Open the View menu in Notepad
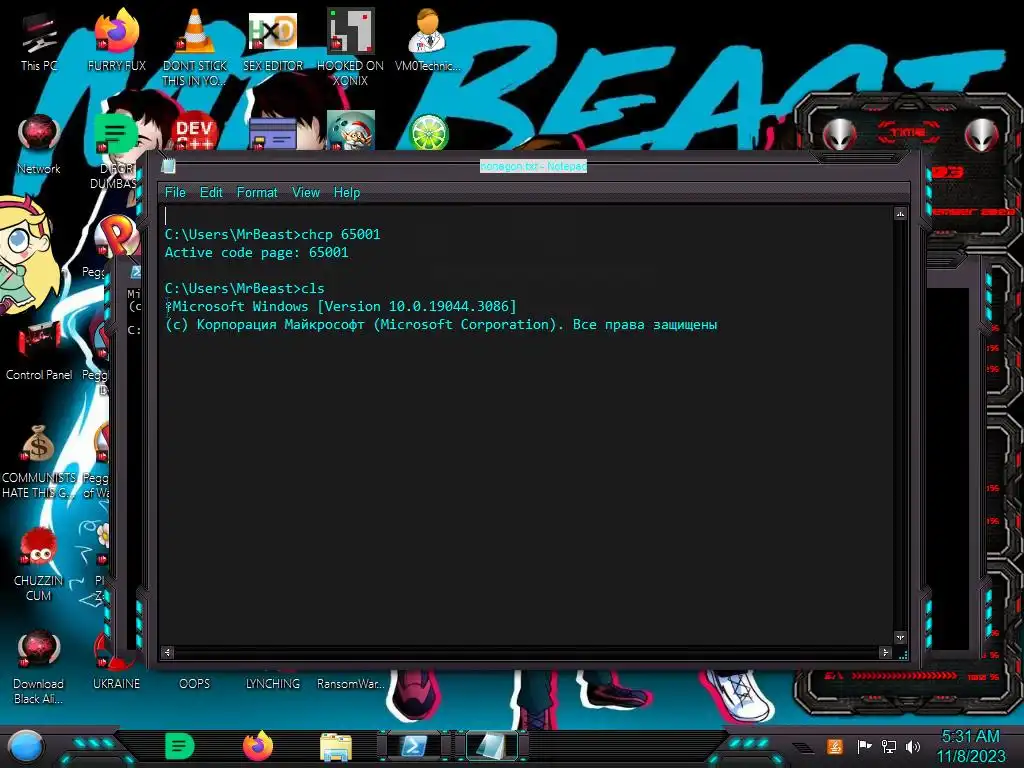Screen dimensions: 1024x768 [306, 193]
